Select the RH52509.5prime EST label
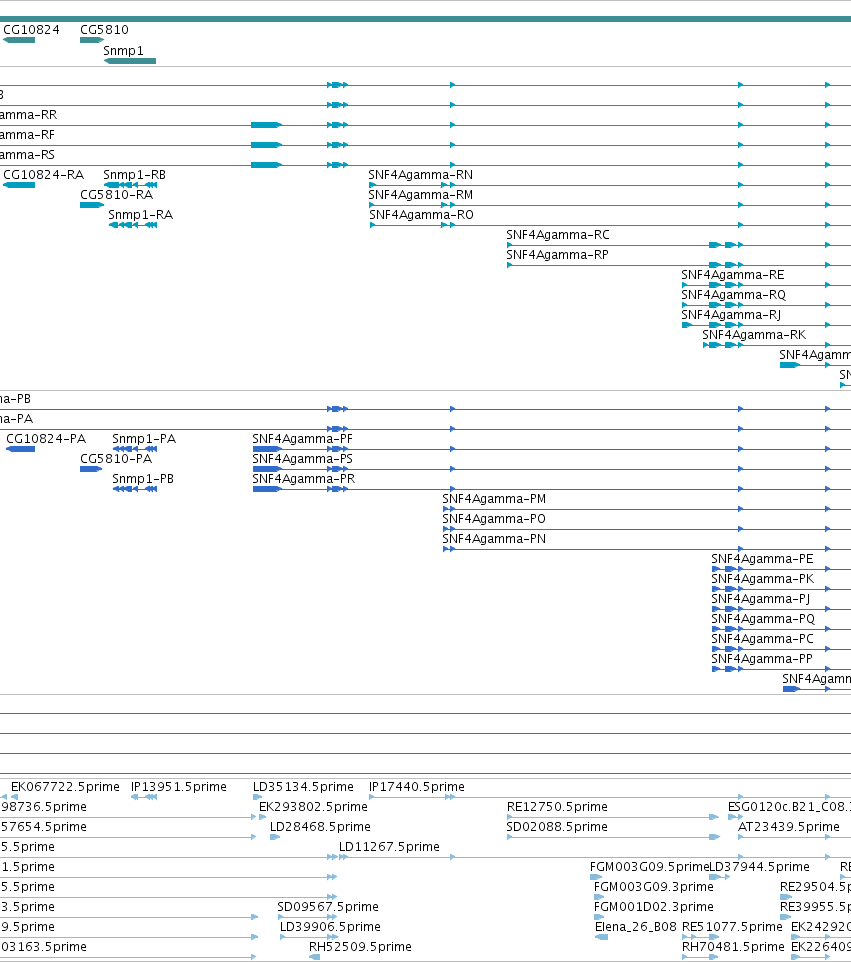This screenshot has height=962, width=851. (360, 947)
